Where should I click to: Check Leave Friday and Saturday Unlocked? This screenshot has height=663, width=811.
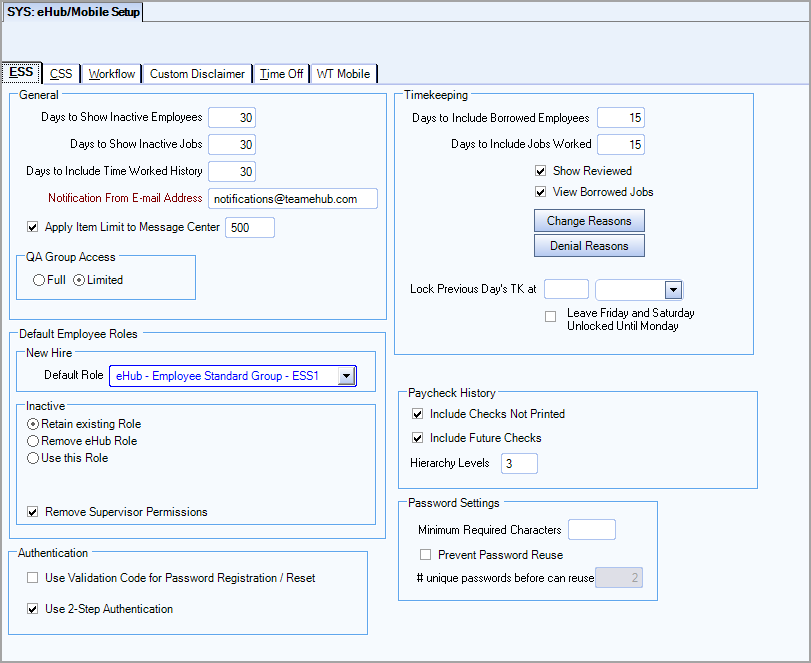[x=550, y=316]
